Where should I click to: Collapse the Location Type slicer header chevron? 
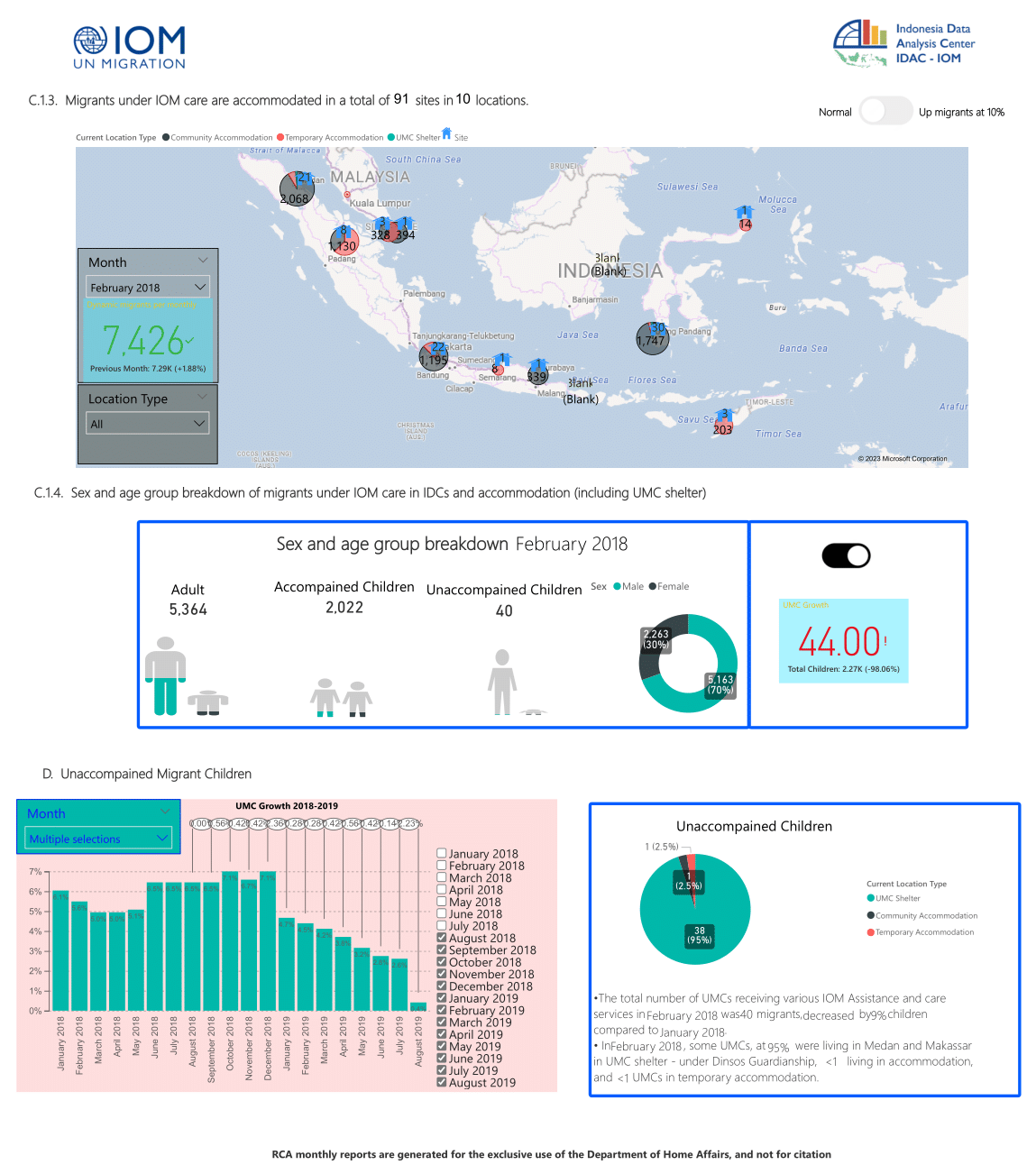coord(203,396)
